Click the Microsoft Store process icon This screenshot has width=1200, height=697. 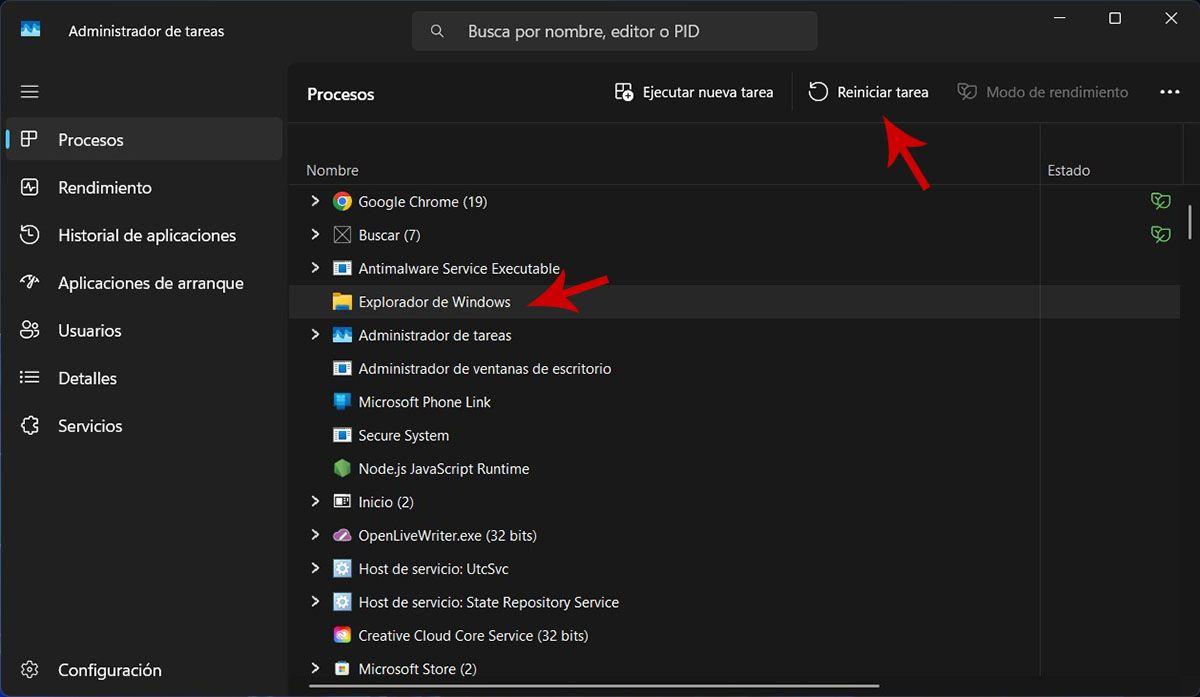[342, 669]
